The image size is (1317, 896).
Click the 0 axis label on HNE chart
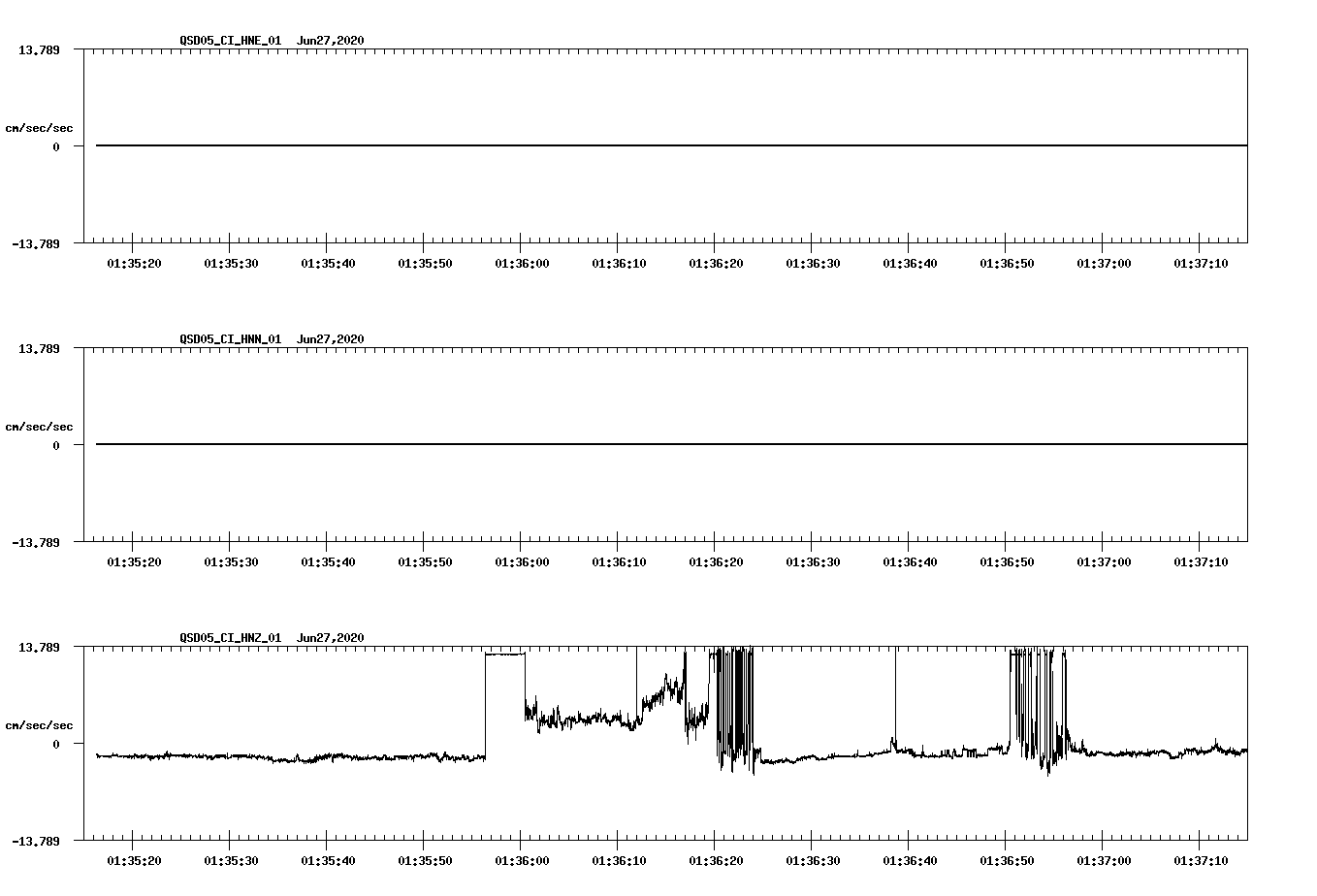[56, 146]
